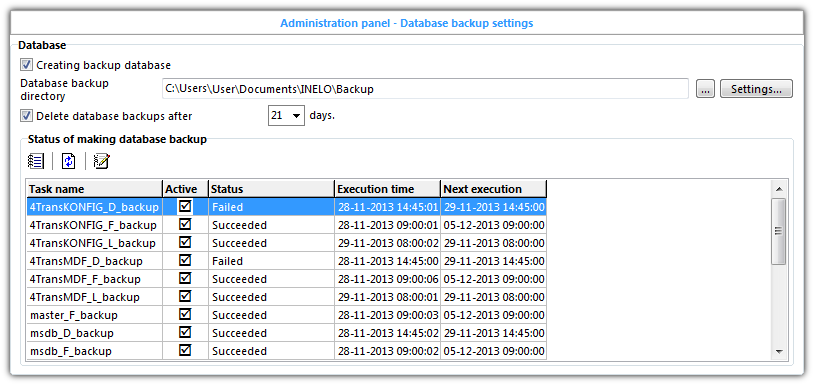Click the task list icon in toolbar

(36, 161)
